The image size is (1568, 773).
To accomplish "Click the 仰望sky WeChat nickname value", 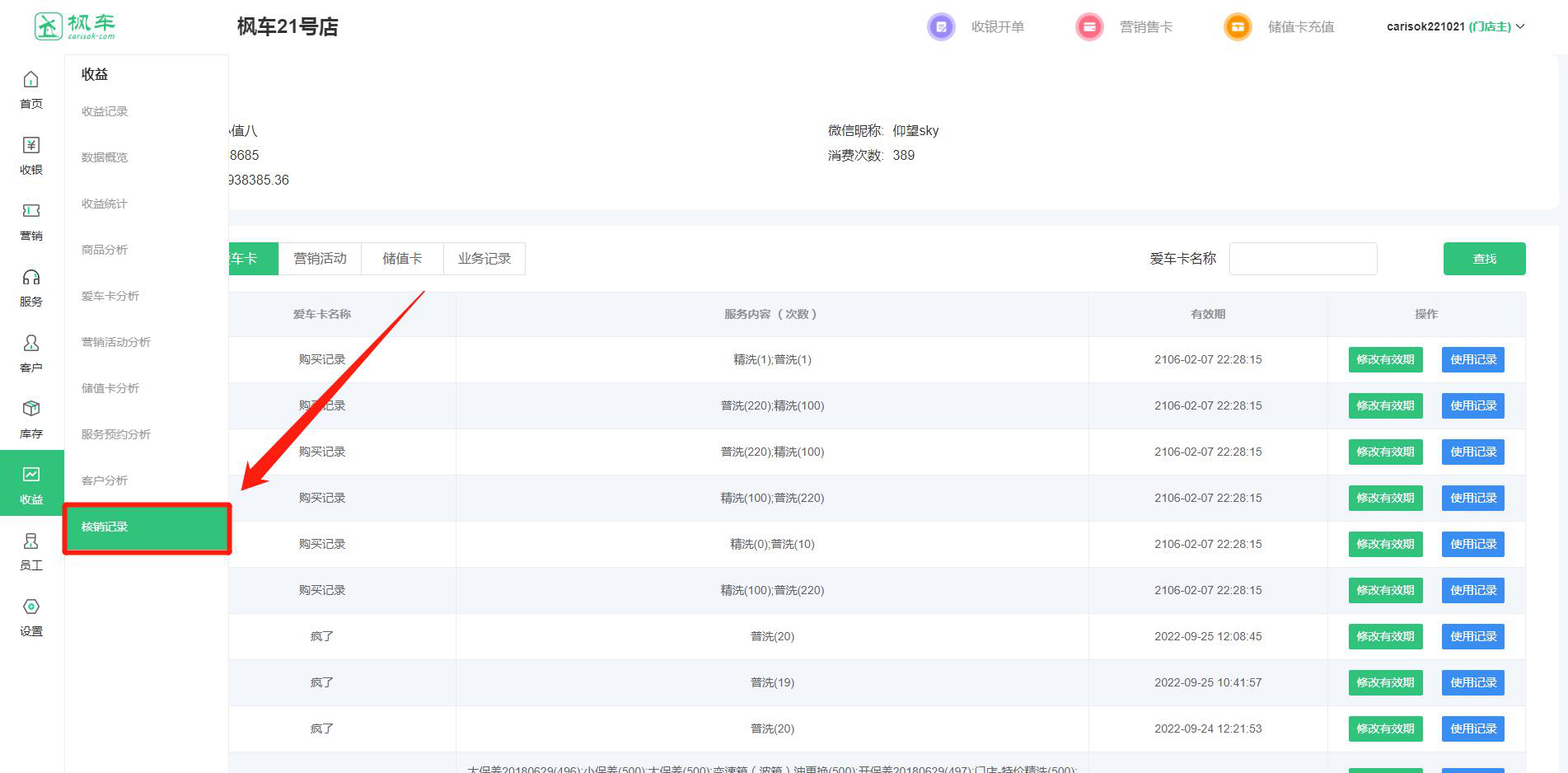I will click(x=915, y=130).
